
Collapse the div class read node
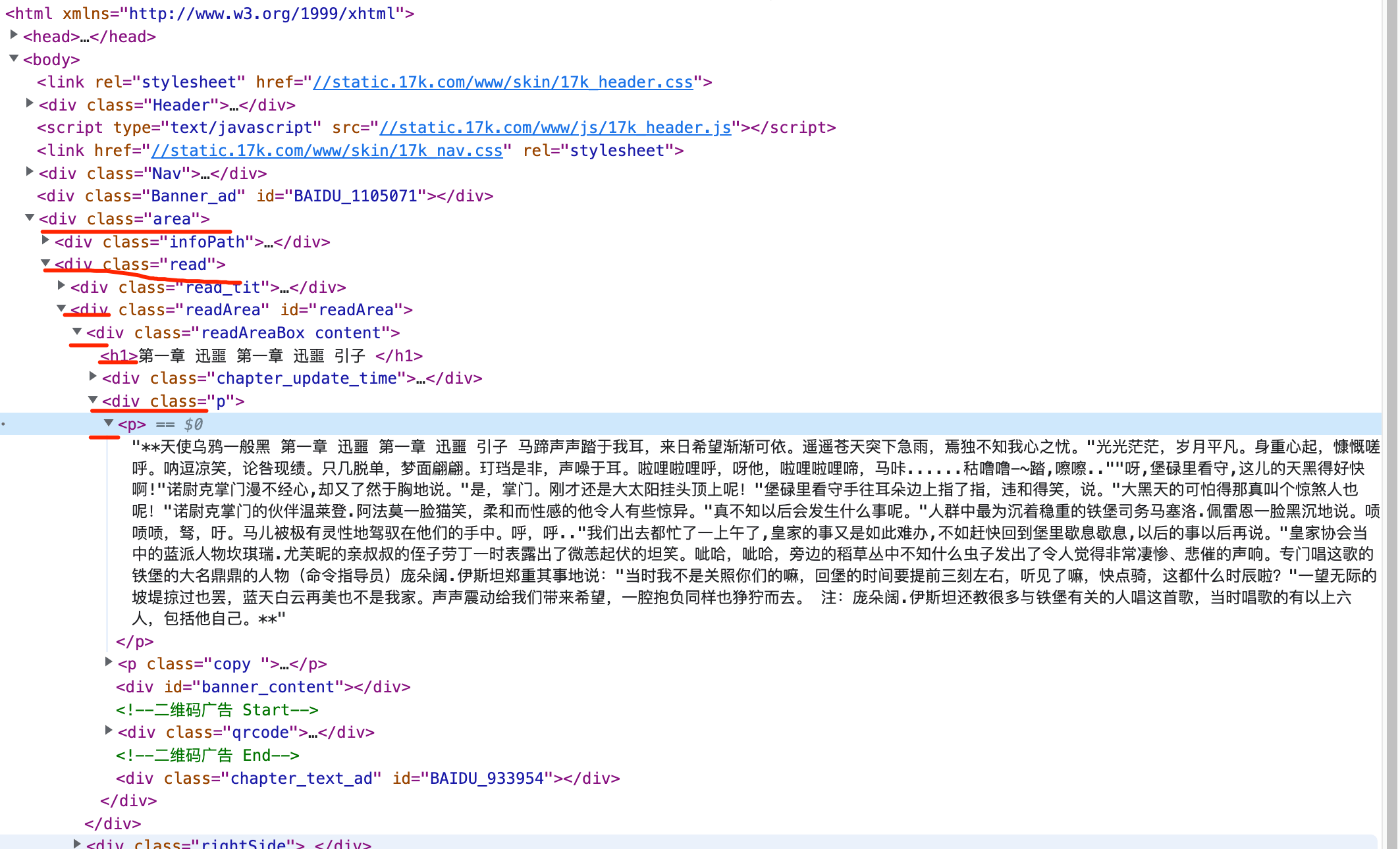(45, 263)
